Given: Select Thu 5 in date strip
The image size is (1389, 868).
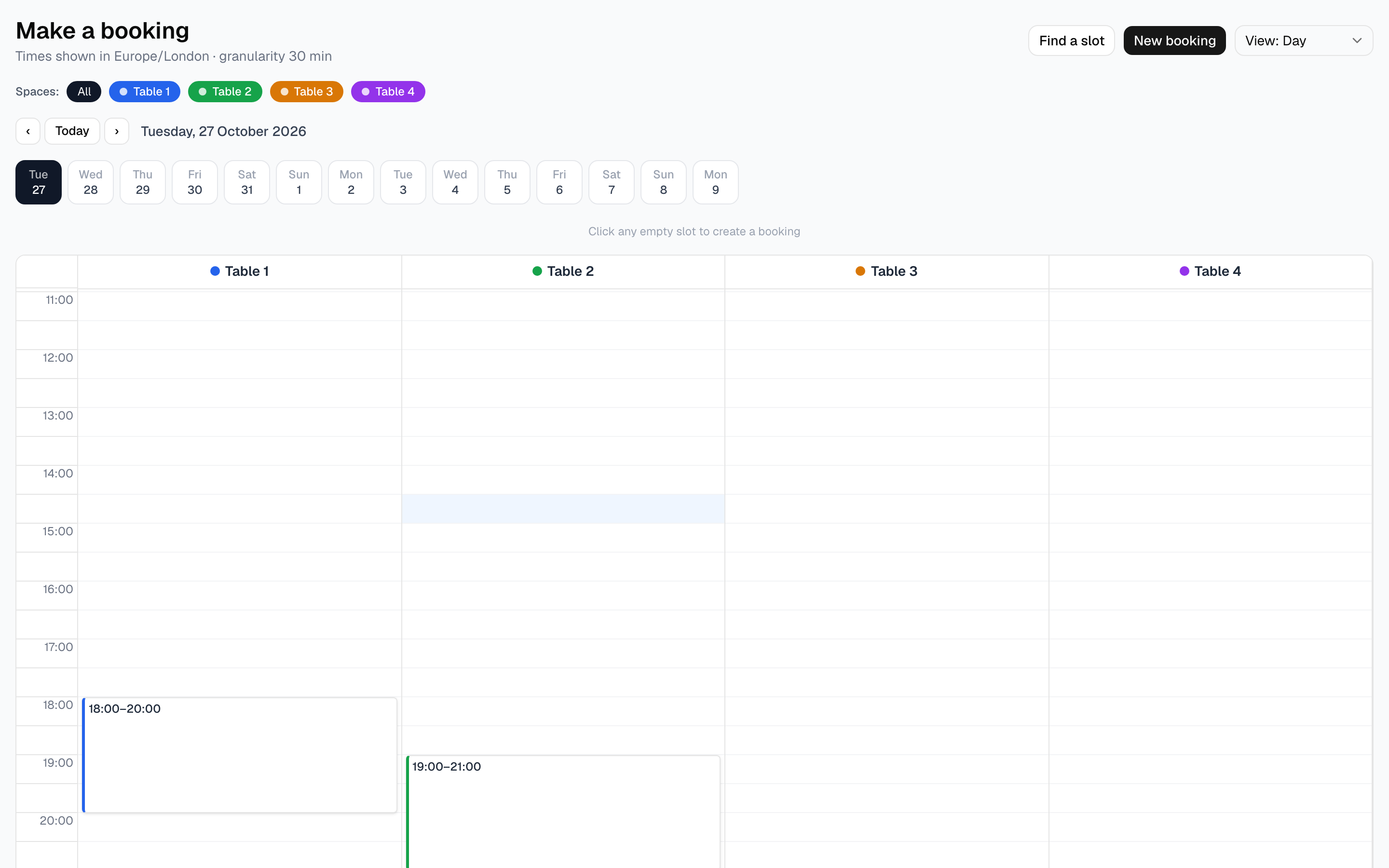Looking at the screenshot, I should point(507,182).
